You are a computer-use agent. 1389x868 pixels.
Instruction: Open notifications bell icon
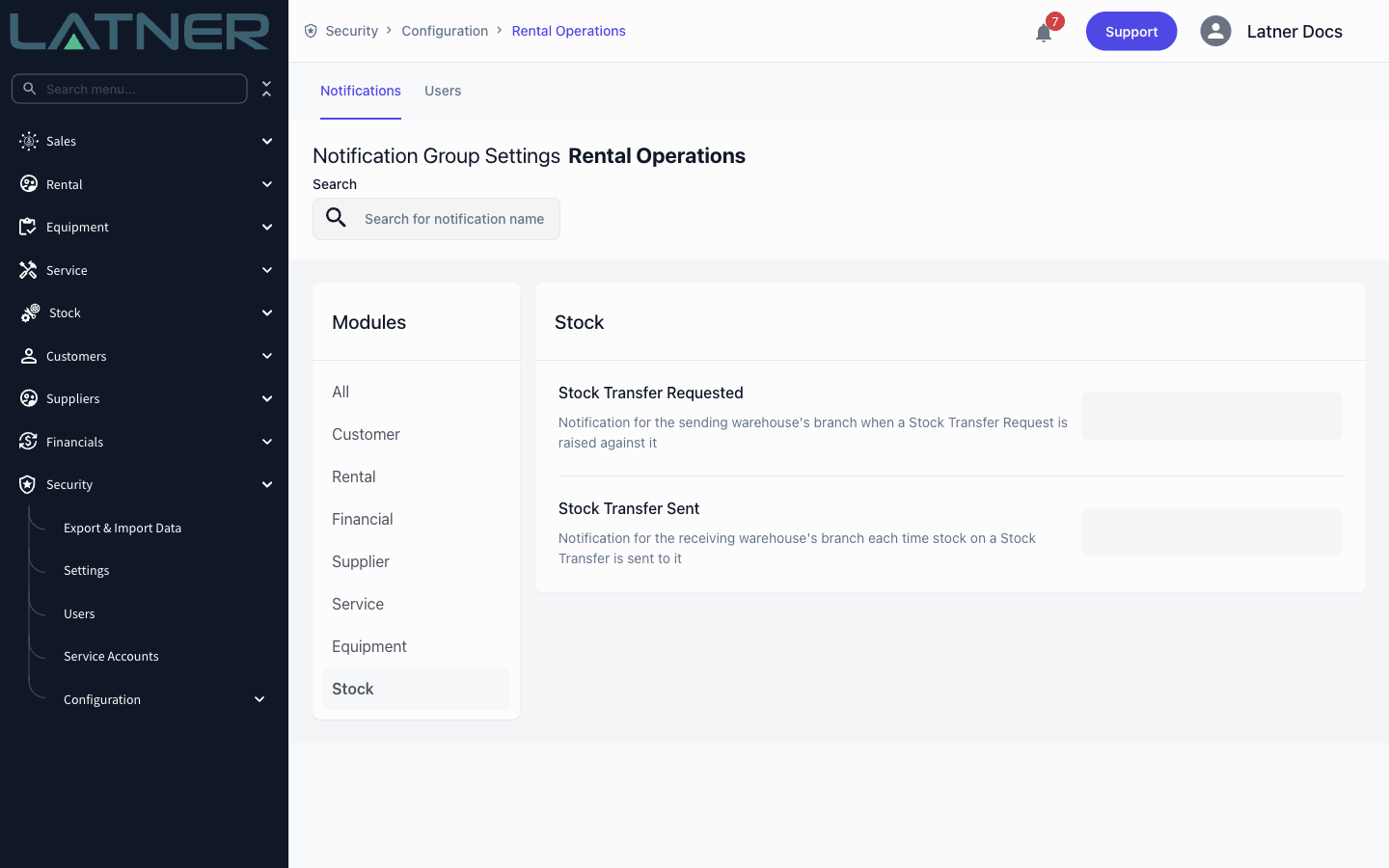[x=1044, y=33]
